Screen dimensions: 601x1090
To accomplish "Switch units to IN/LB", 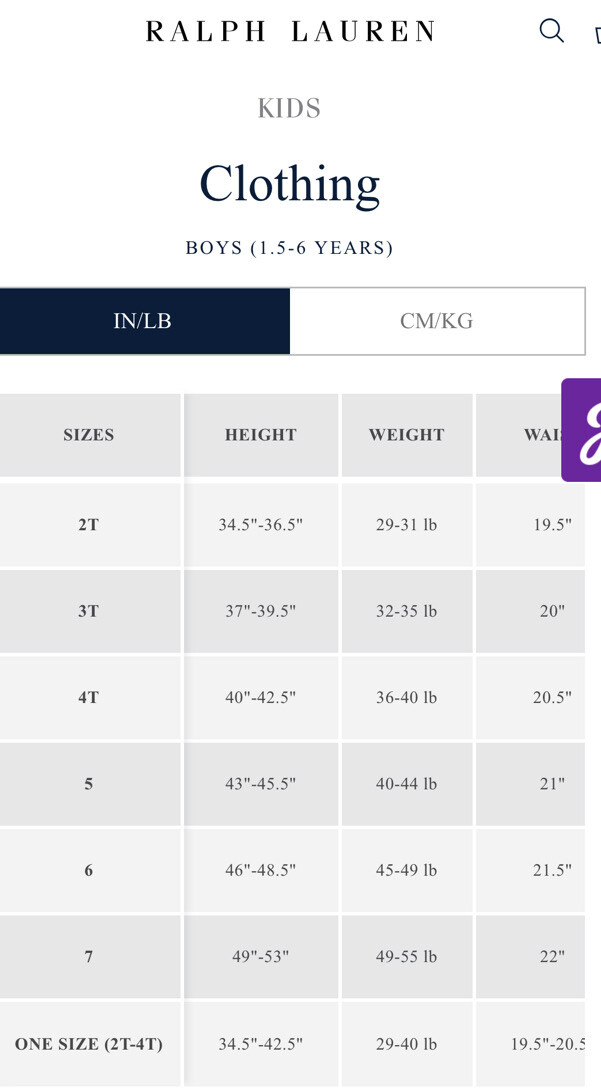I will coord(142,321).
